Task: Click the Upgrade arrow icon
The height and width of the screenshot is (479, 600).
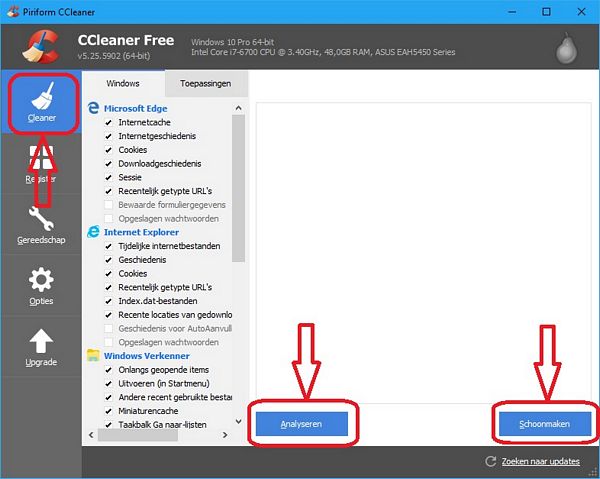Action: click(41, 341)
